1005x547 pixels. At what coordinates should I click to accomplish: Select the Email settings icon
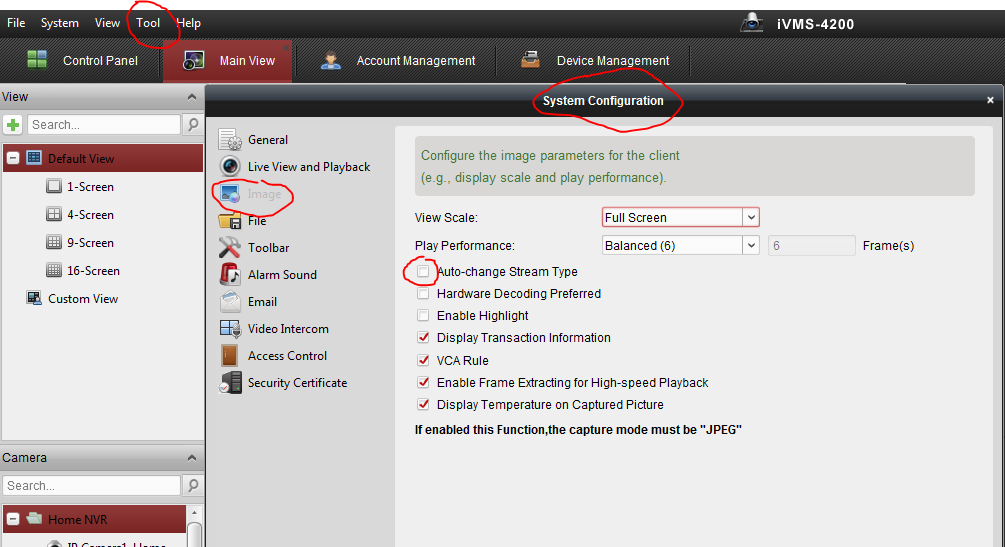(230, 302)
